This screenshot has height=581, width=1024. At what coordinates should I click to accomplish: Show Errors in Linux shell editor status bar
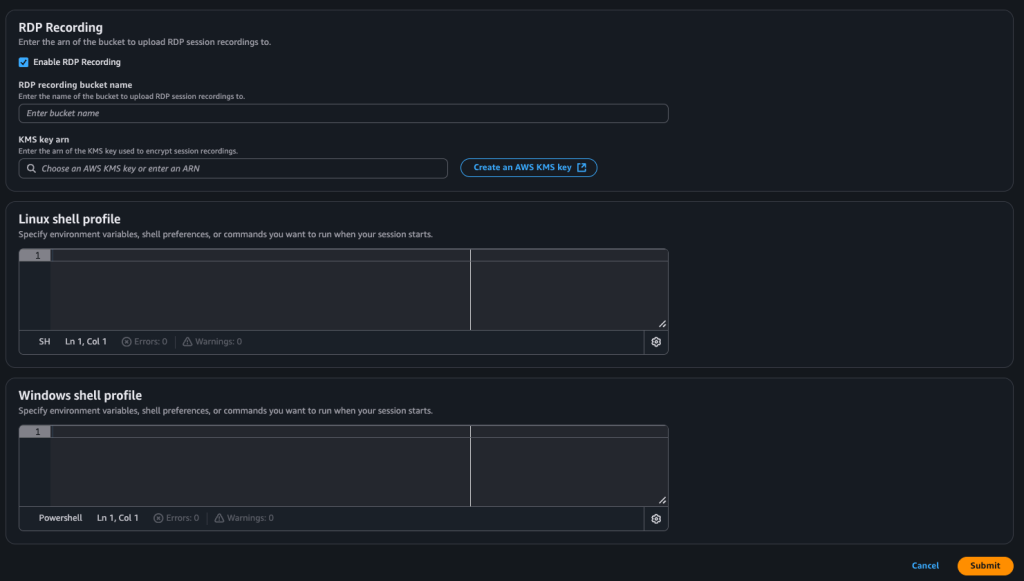point(145,342)
